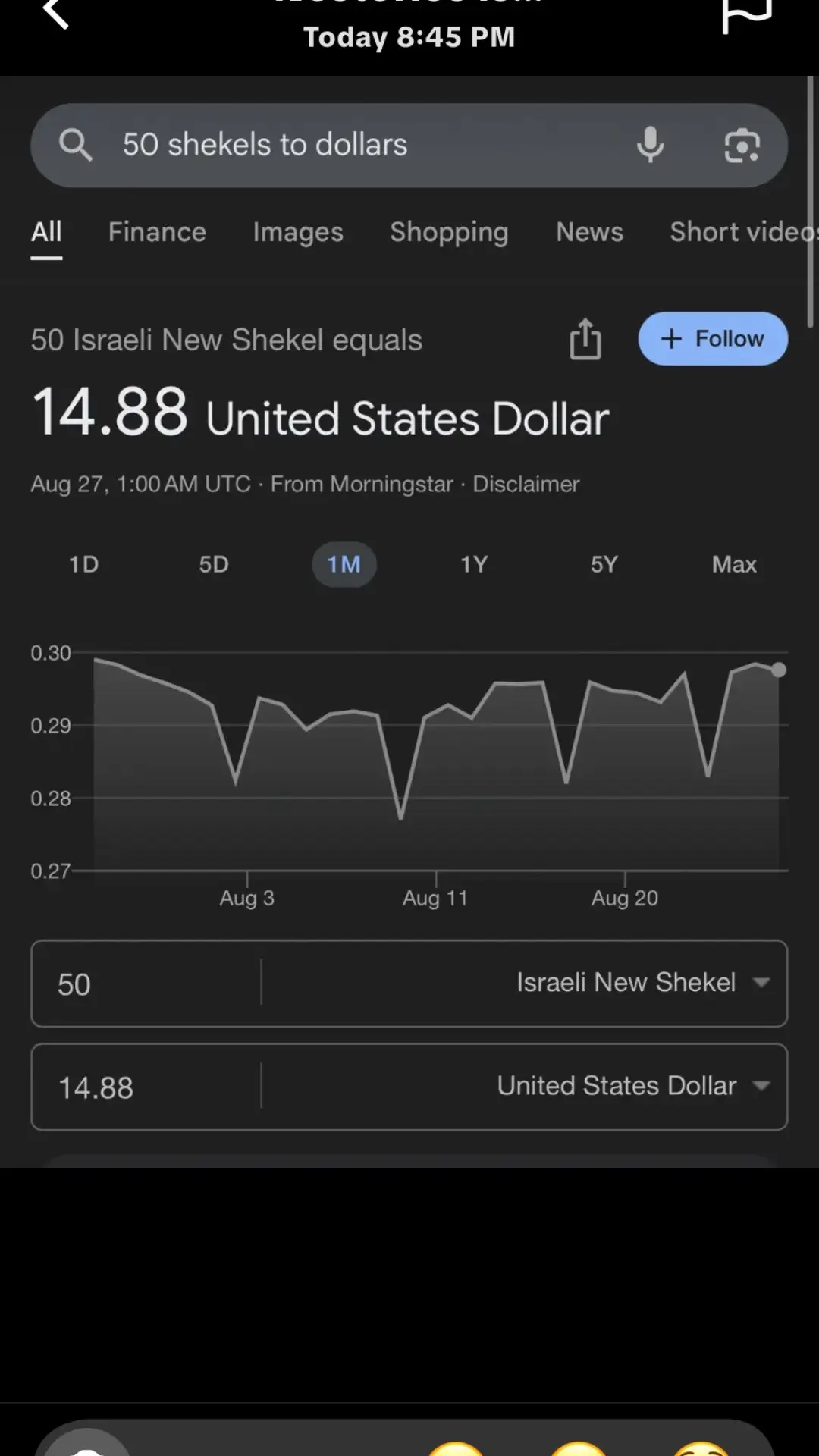Tap the share icon beside Follow
819x1456 pixels.
click(x=585, y=339)
